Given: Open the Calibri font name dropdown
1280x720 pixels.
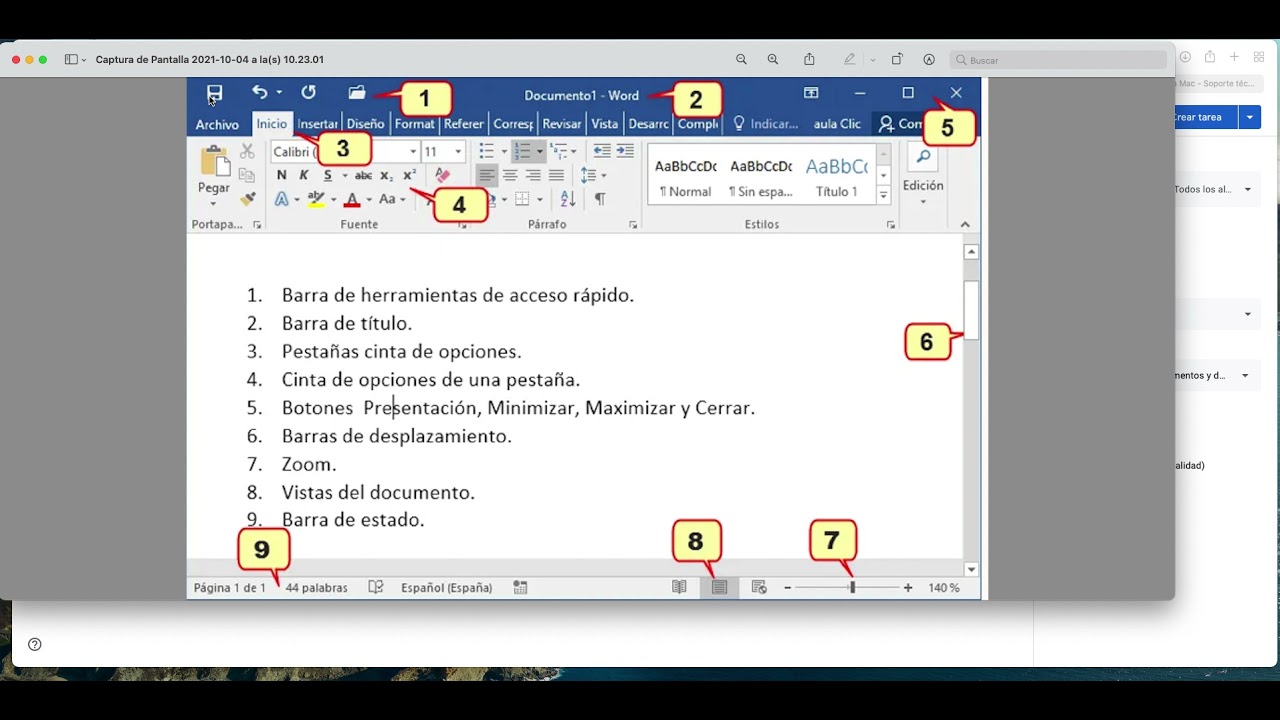Looking at the screenshot, I should (412, 152).
